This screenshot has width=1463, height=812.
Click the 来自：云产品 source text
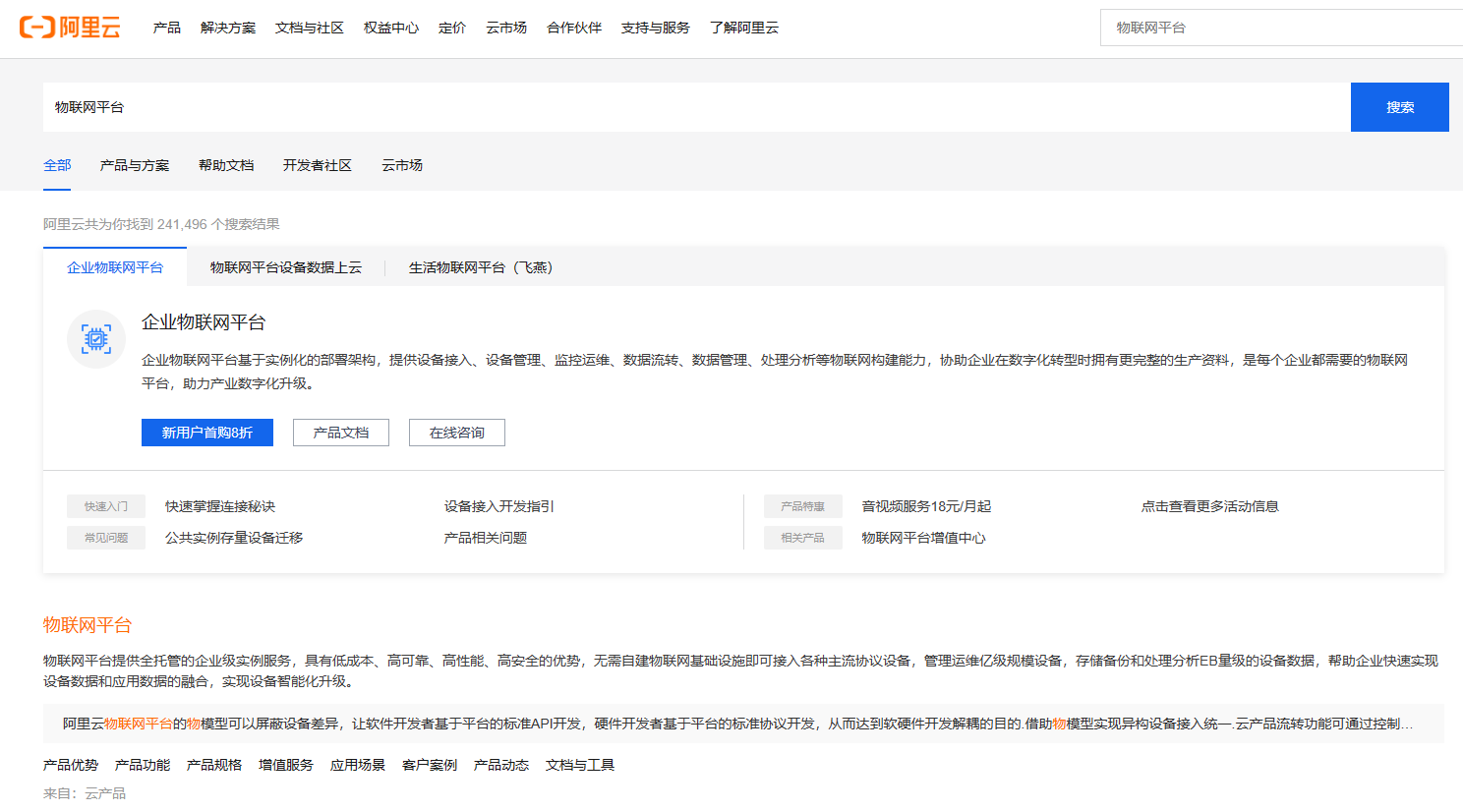click(85, 793)
